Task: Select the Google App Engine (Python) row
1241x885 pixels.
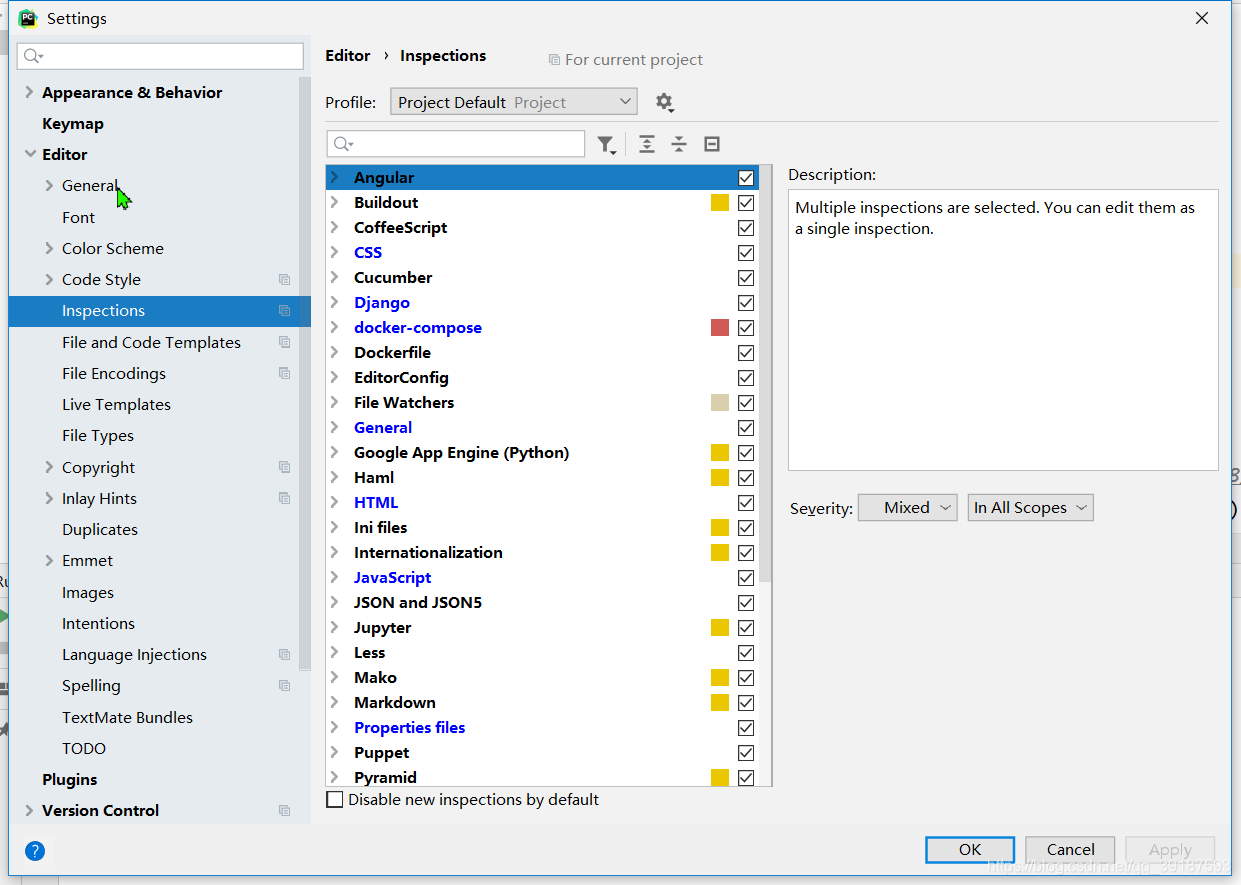Action: [542, 452]
